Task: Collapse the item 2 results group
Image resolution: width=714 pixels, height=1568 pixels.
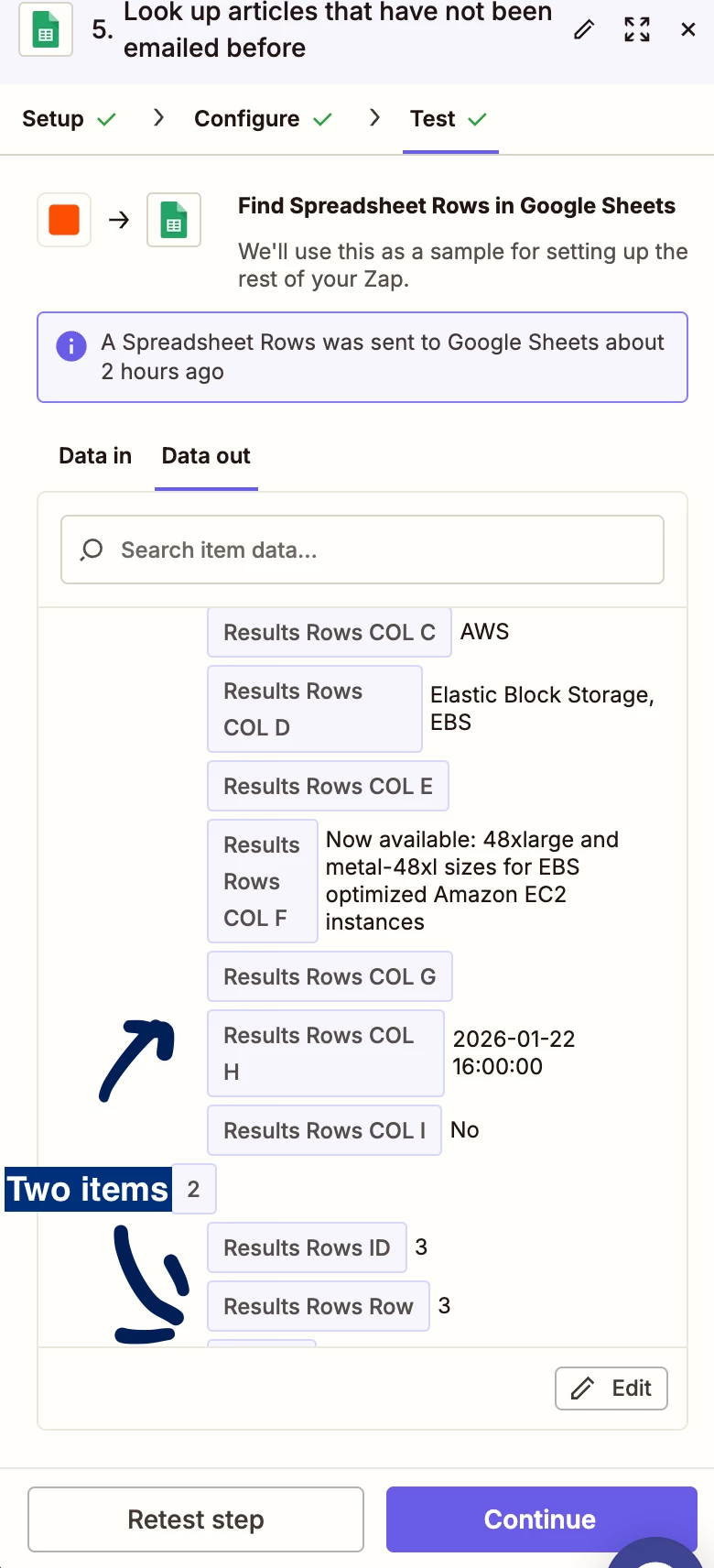Action: coord(193,1189)
